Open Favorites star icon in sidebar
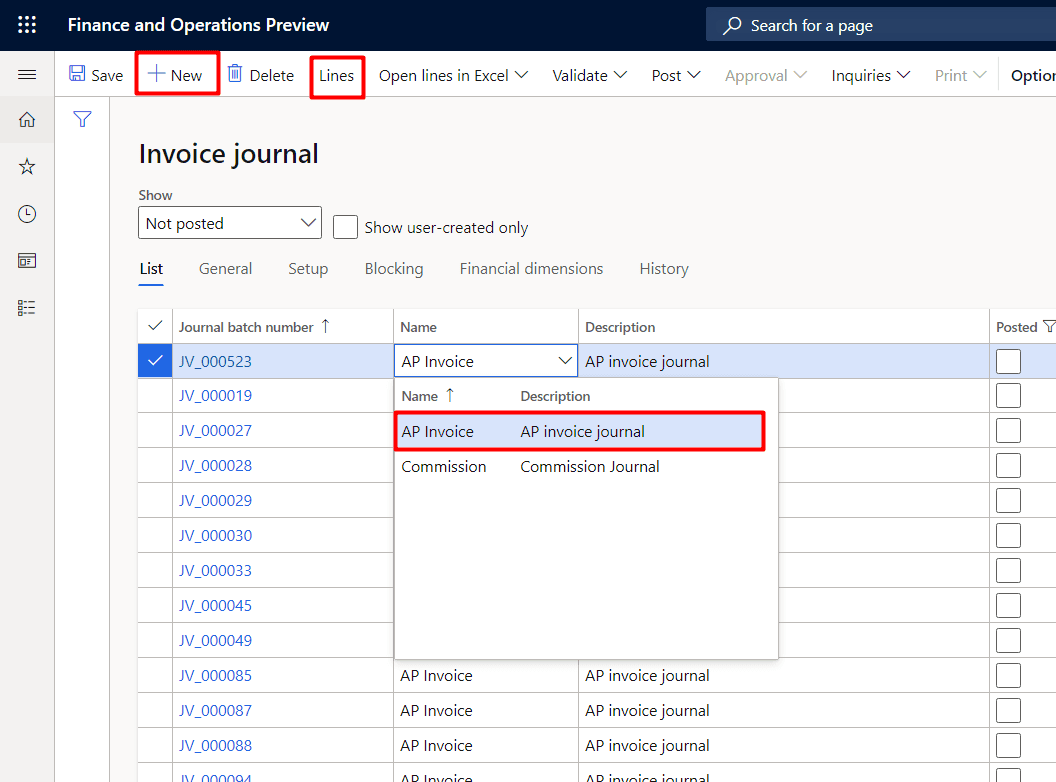This screenshot has height=782, width=1056. point(27,167)
